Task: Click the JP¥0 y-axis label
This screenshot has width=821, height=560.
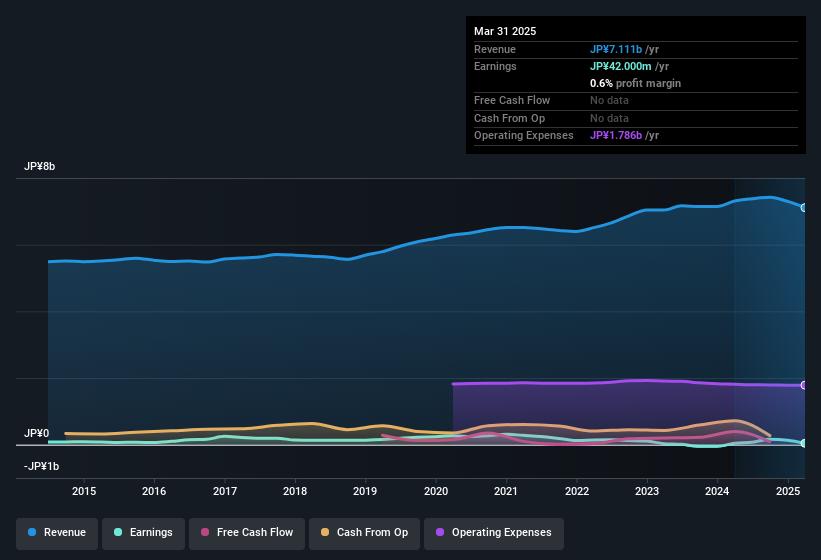Action: (37, 433)
